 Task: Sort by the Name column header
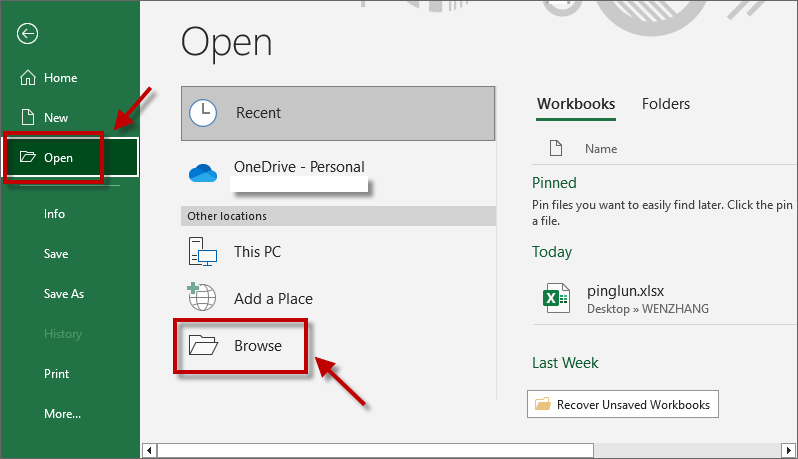click(601, 149)
